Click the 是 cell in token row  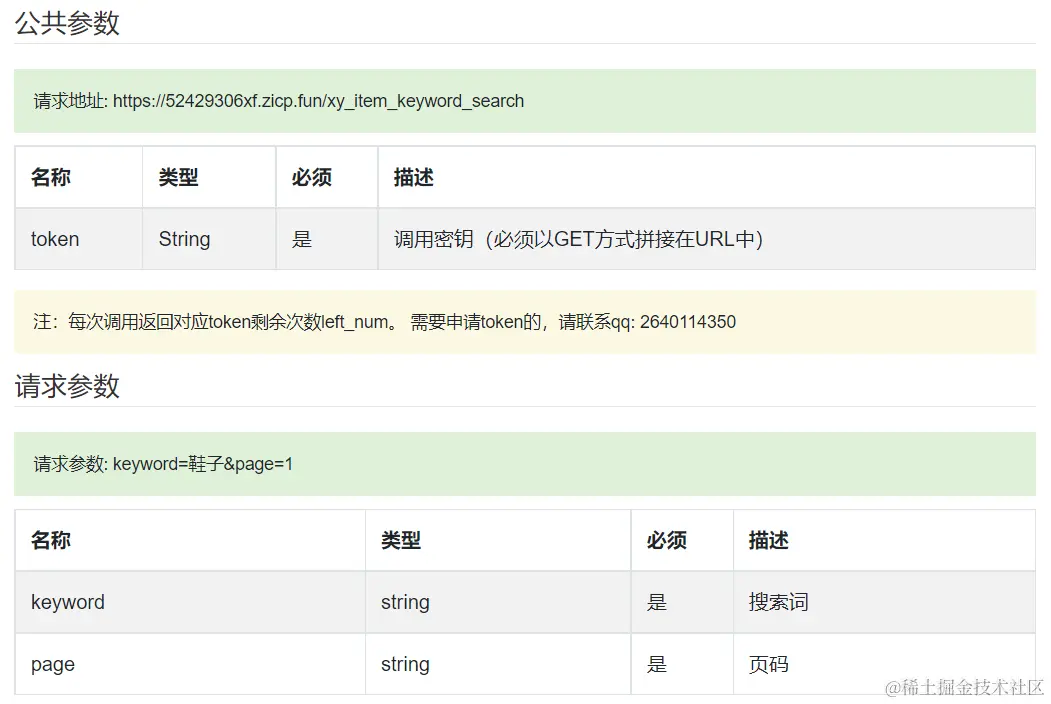[x=327, y=239]
